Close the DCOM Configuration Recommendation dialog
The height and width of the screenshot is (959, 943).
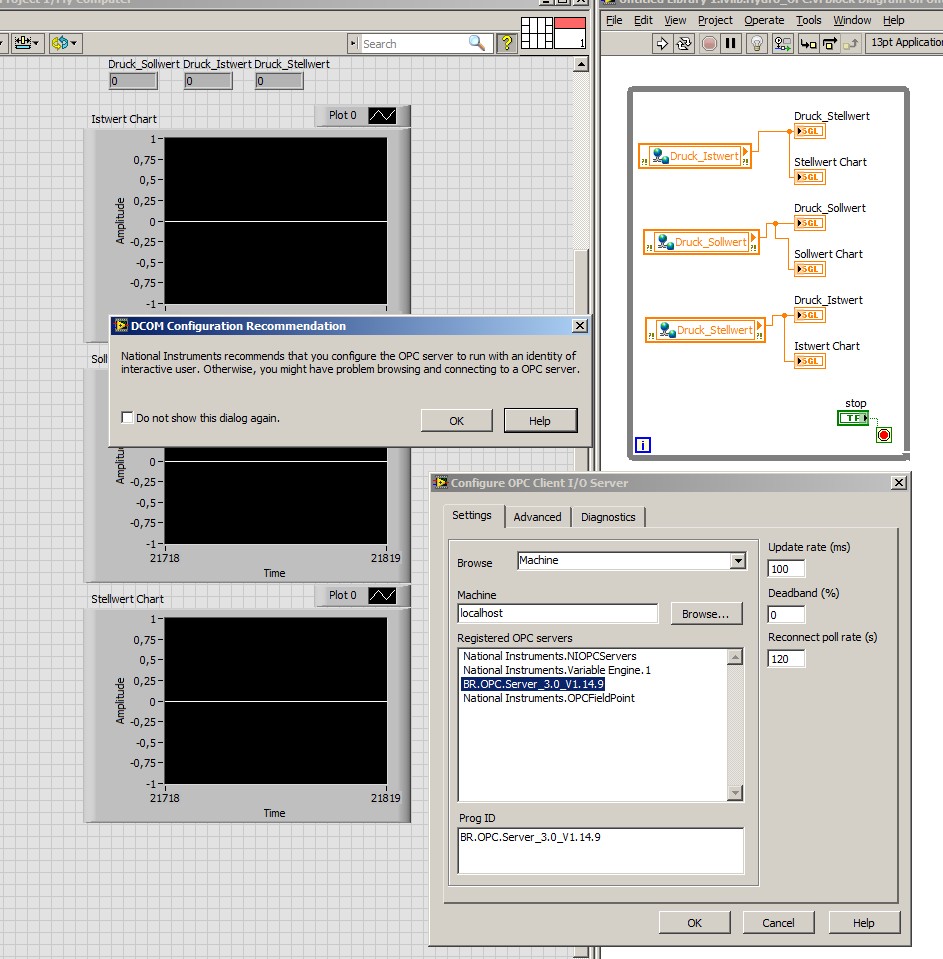580,325
